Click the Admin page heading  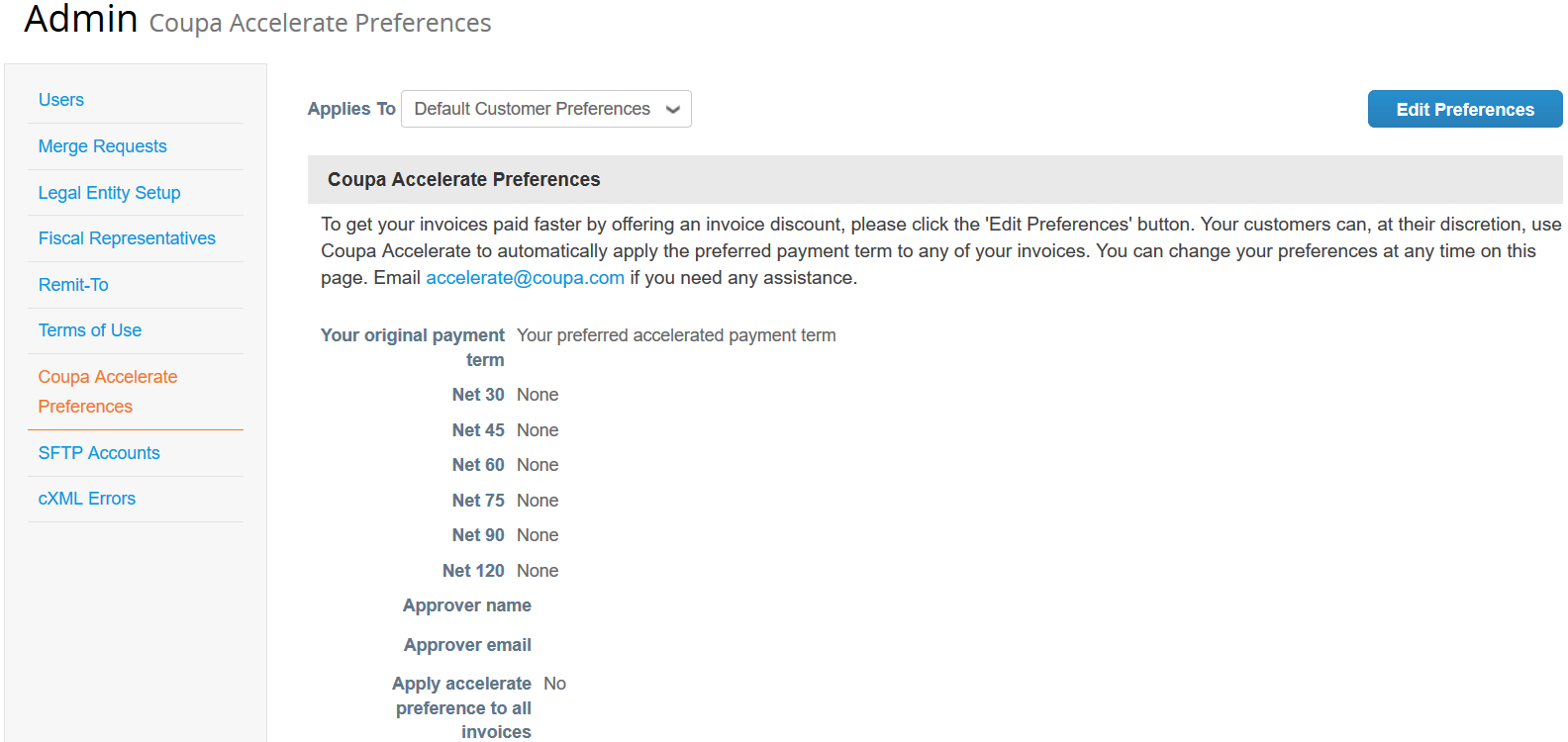(81, 19)
